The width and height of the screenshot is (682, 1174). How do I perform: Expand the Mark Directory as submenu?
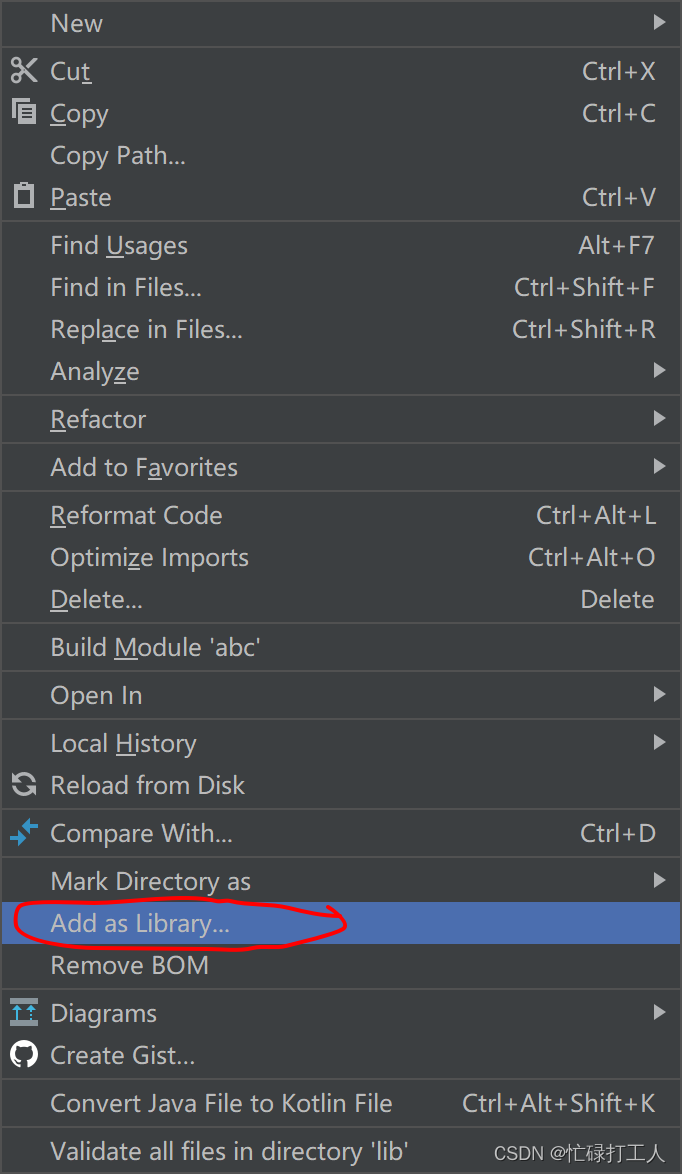tap(660, 880)
